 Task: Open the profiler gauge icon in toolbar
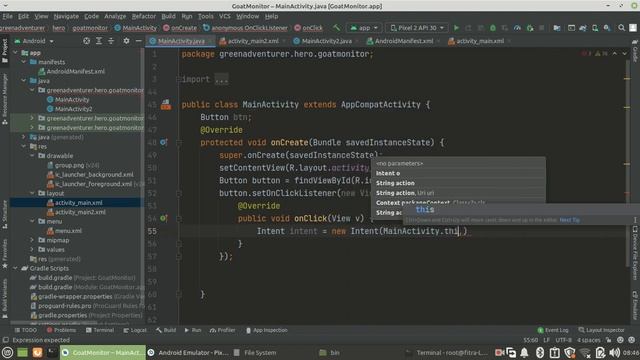(x=517, y=28)
